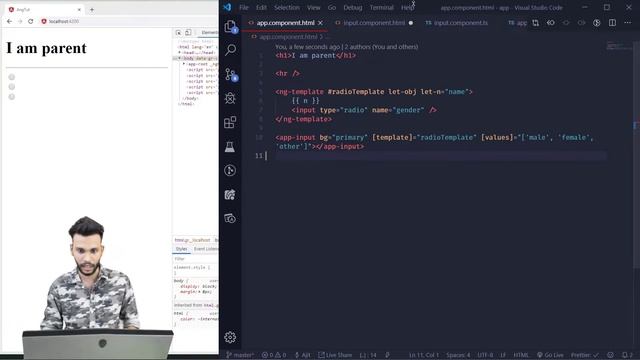Image resolution: width=640 pixels, height=360 pixels.
Task: Open the View menu
Action: (313, 7)
